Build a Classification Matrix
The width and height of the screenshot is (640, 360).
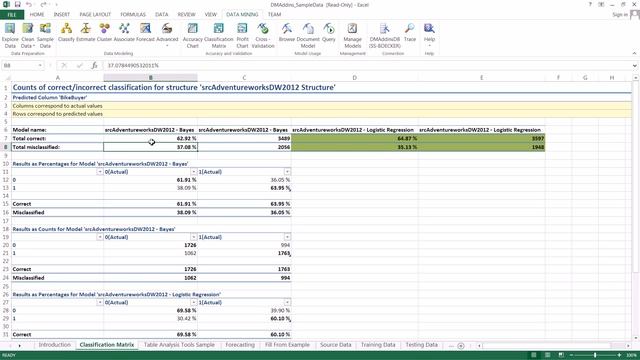coord(218,36)
